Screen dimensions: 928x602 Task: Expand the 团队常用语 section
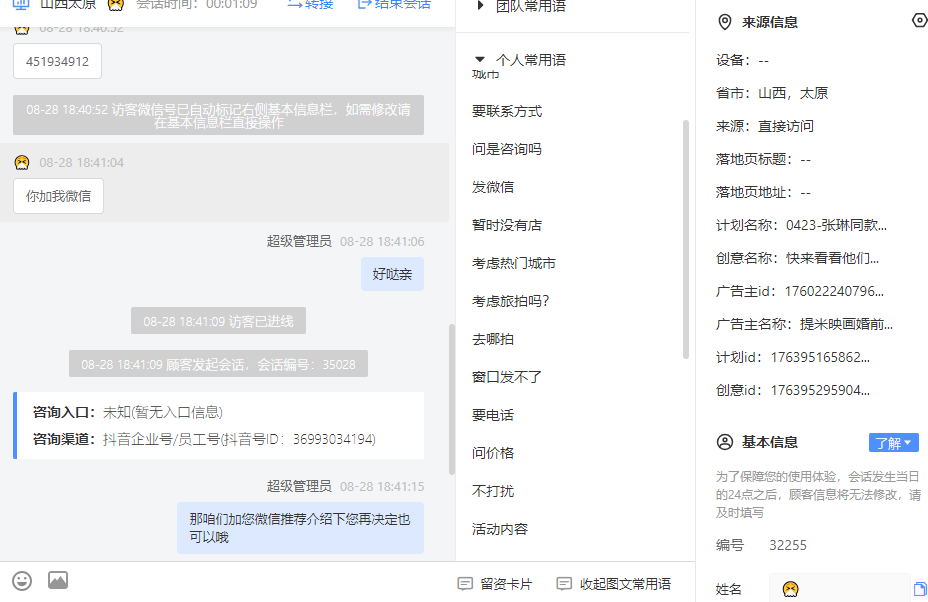pos(480,6)
